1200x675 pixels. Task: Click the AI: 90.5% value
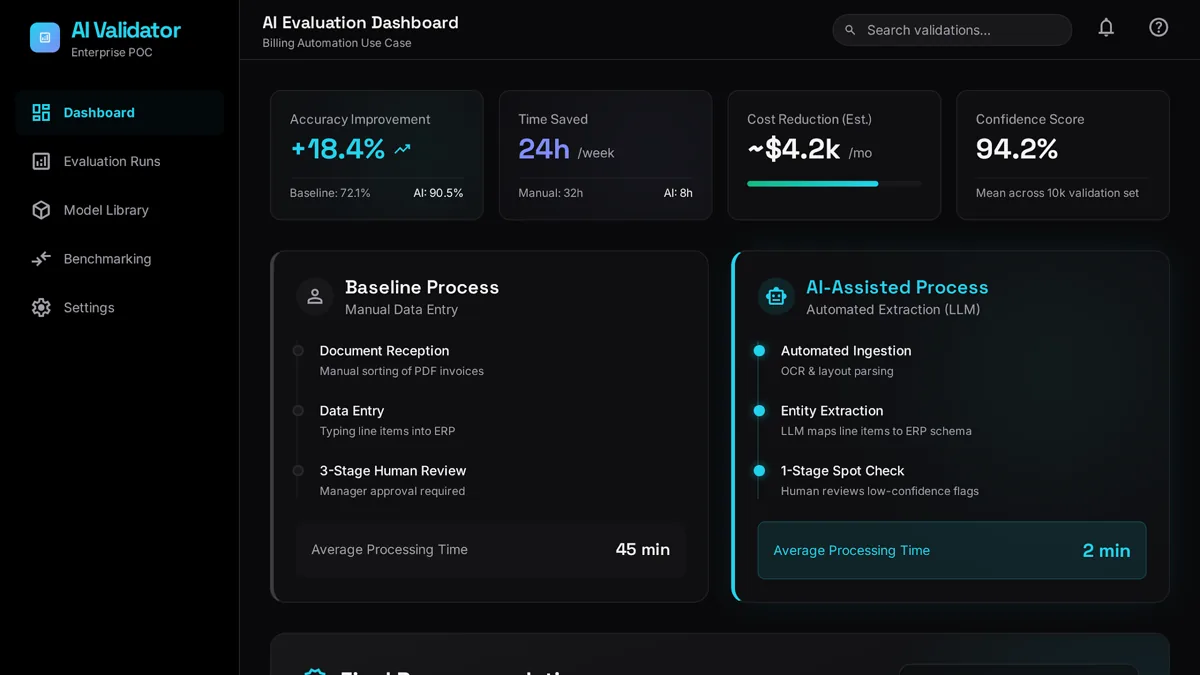[438, 193]
